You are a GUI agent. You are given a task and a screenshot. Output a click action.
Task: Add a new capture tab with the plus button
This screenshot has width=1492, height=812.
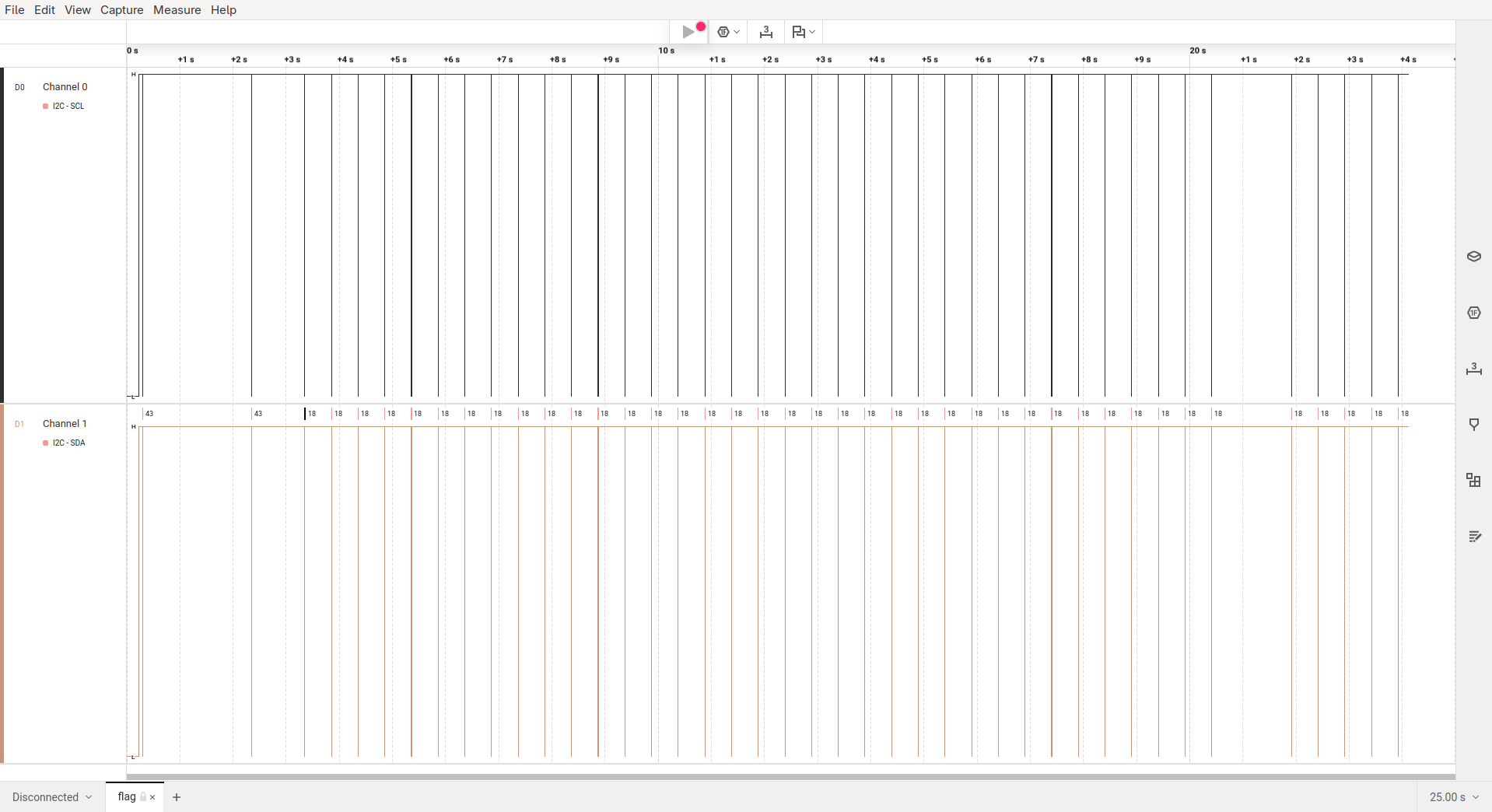(x=177, y=797)
